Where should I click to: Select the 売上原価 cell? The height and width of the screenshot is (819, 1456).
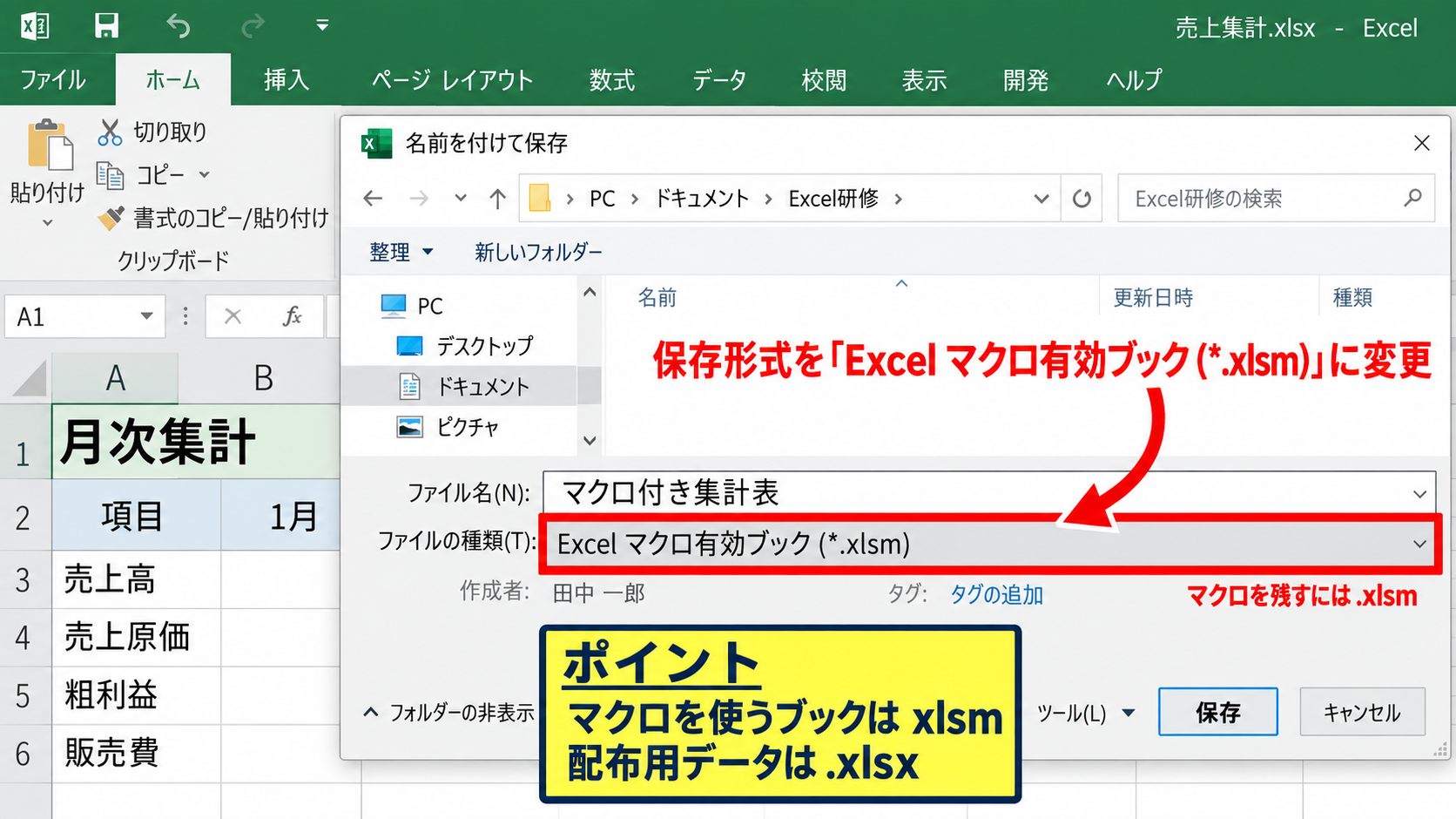click(137, 638)
